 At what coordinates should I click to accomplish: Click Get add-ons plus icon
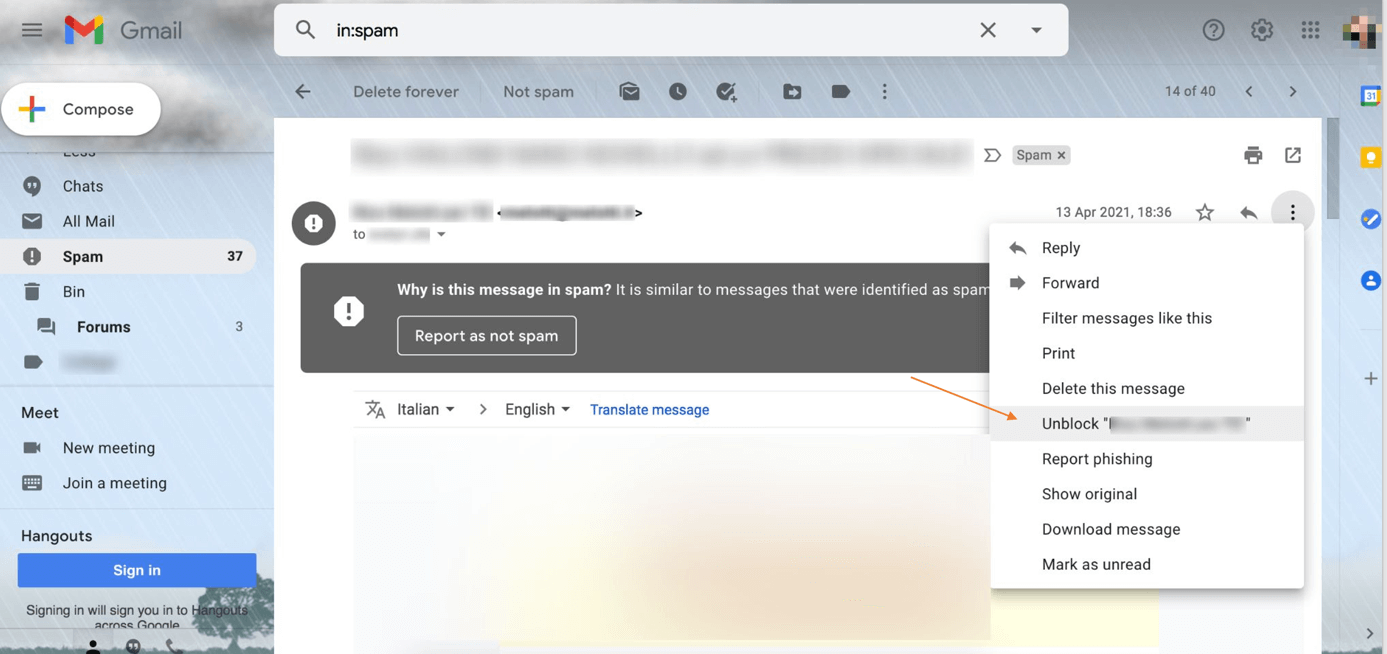click(x=1371, y=378)
